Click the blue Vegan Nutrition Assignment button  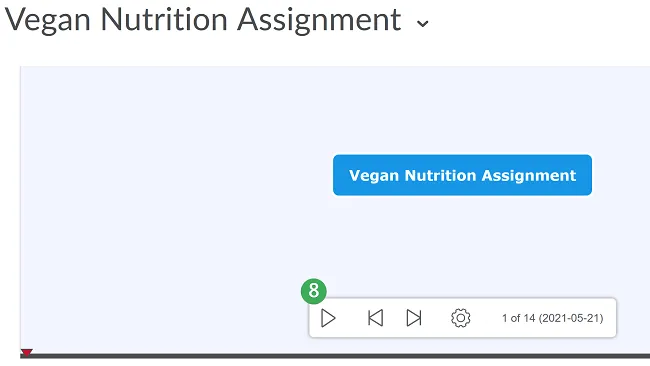[x=462, y=175]
